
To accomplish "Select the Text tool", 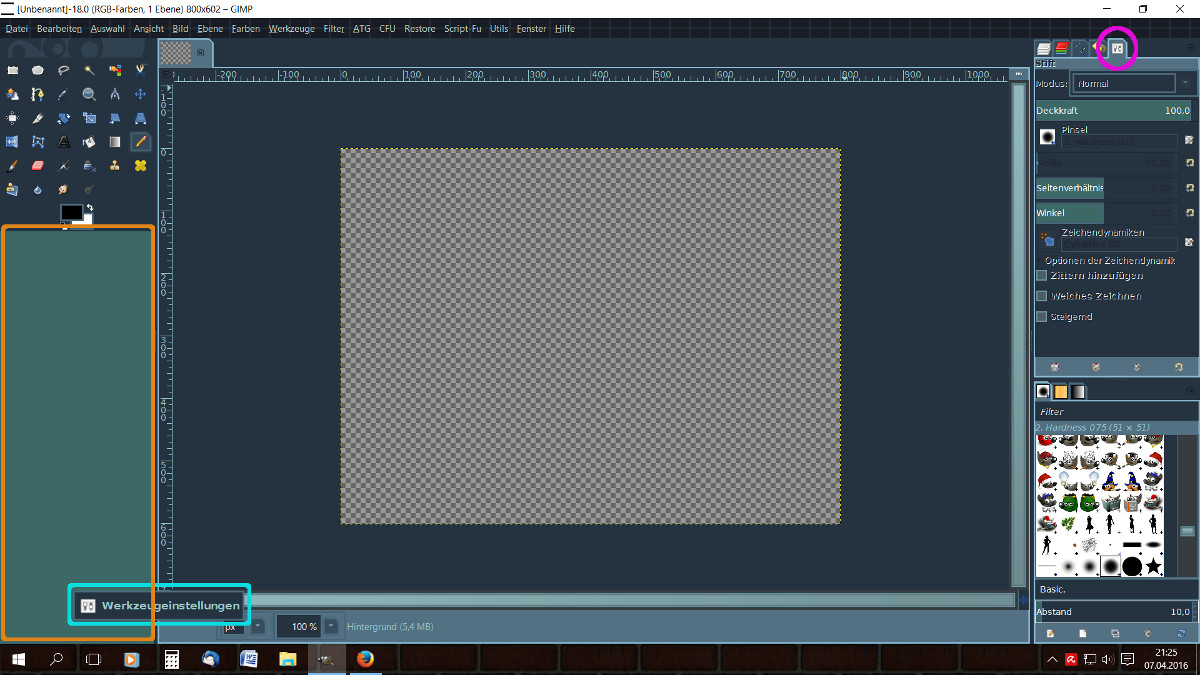I will [63, 142].
